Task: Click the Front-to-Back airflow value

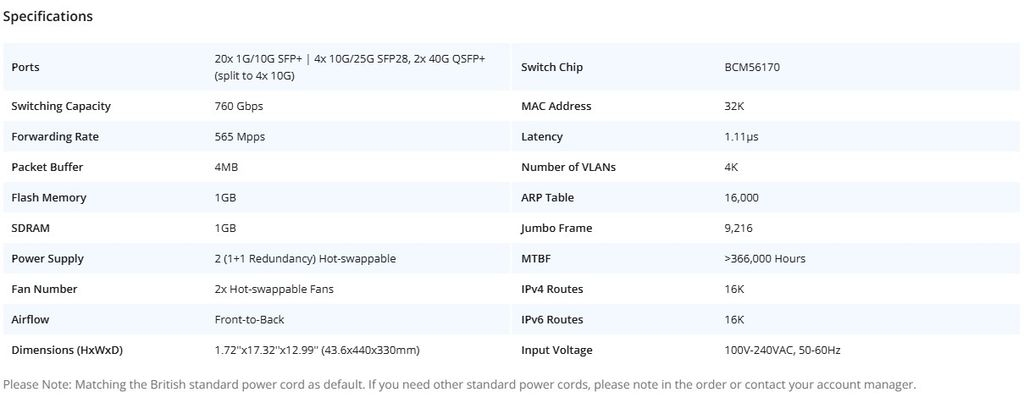Action: point(251,320)
